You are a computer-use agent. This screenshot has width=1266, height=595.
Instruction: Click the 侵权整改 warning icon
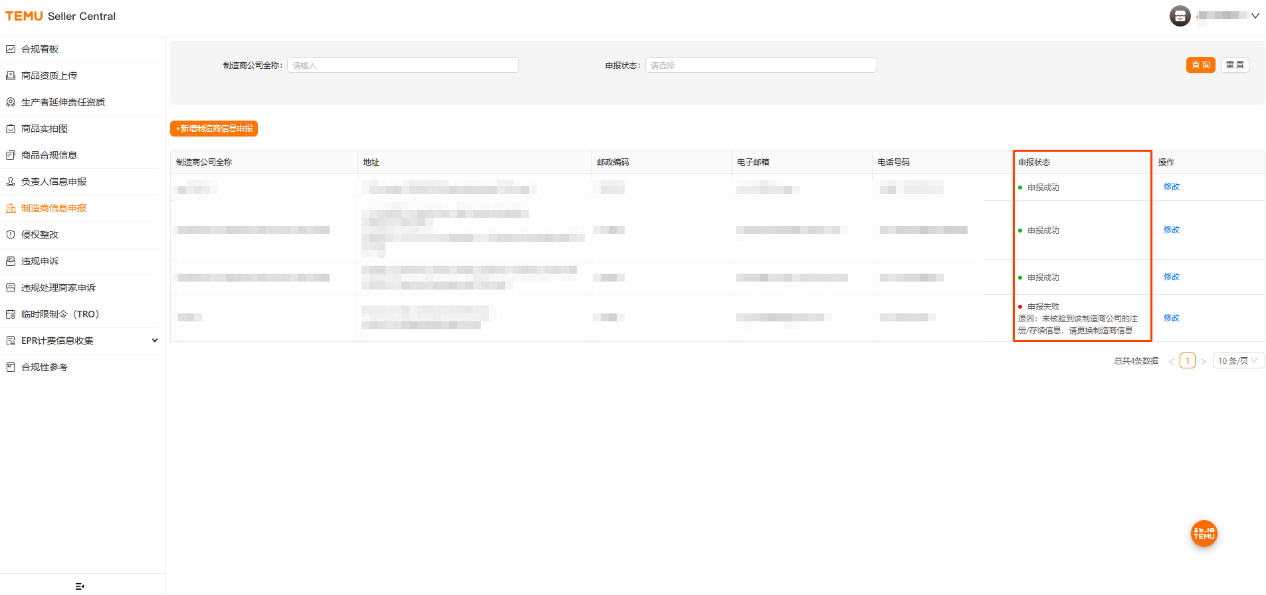[x=11, y=235]
